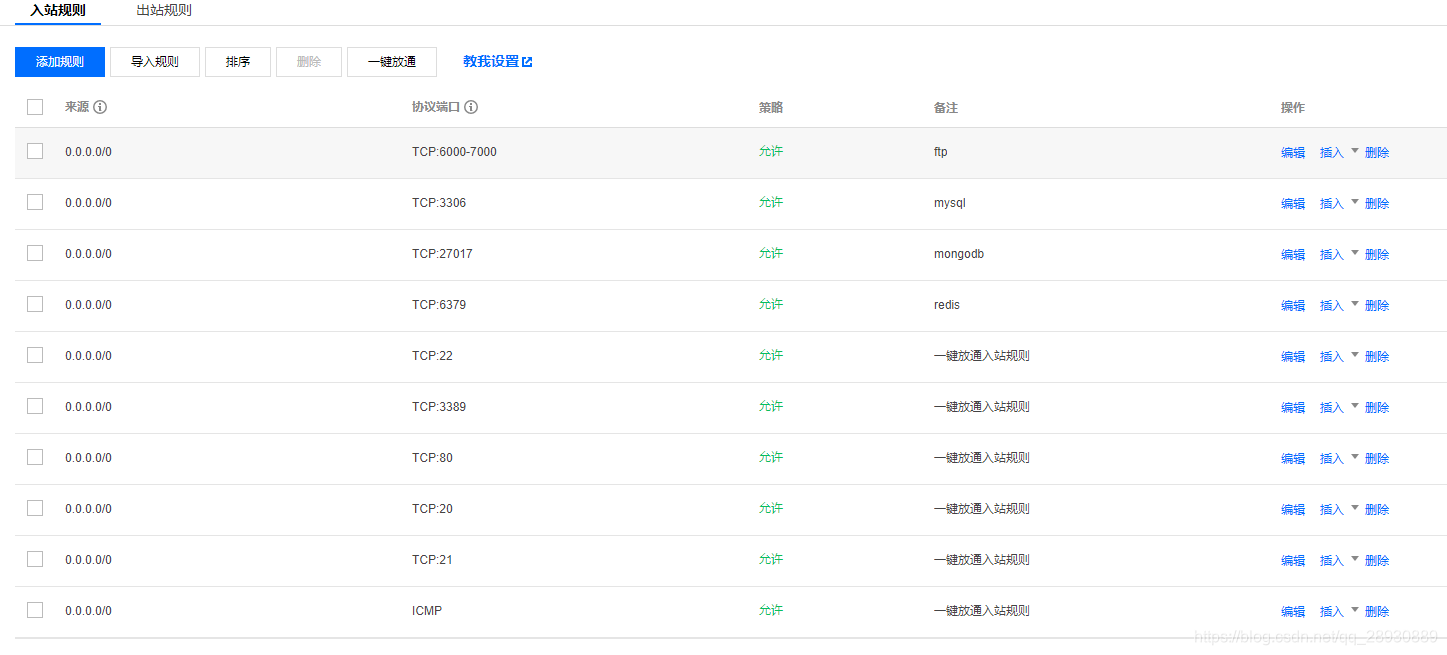This screenshot has width=1447, height=655.
Task: Edit the redis rule via 编辑
Action: coord(1293,306)
